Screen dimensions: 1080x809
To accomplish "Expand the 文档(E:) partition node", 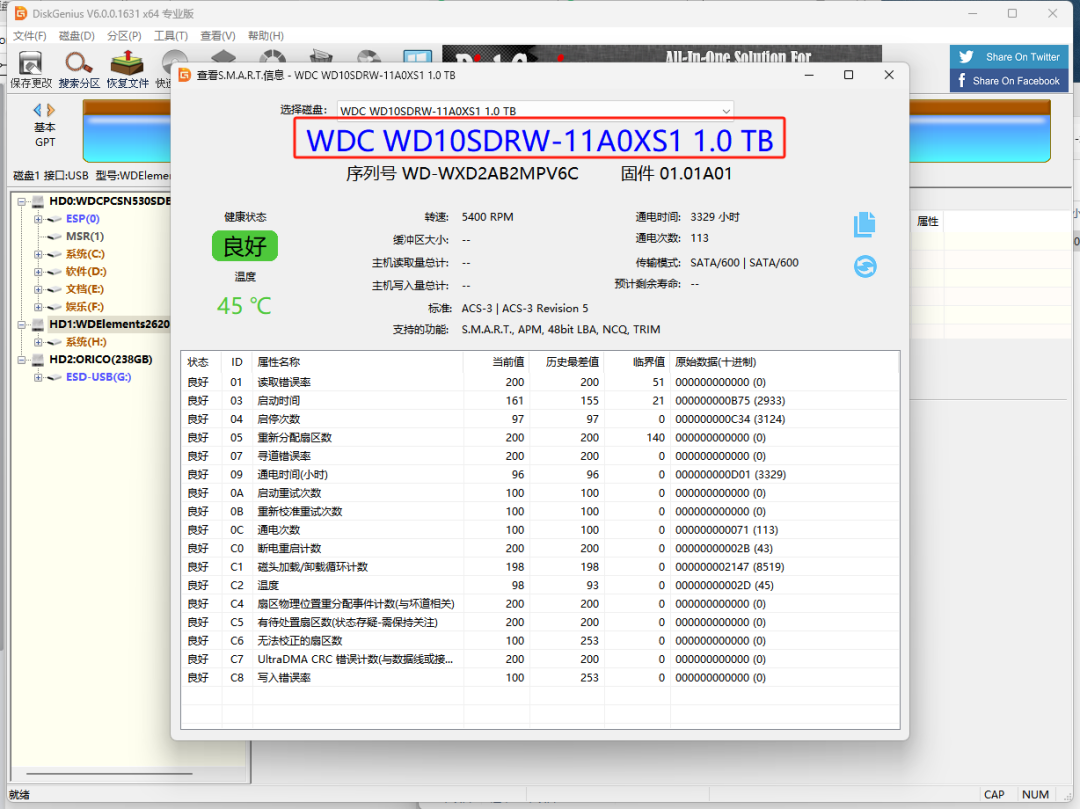I will click(38, 289).
